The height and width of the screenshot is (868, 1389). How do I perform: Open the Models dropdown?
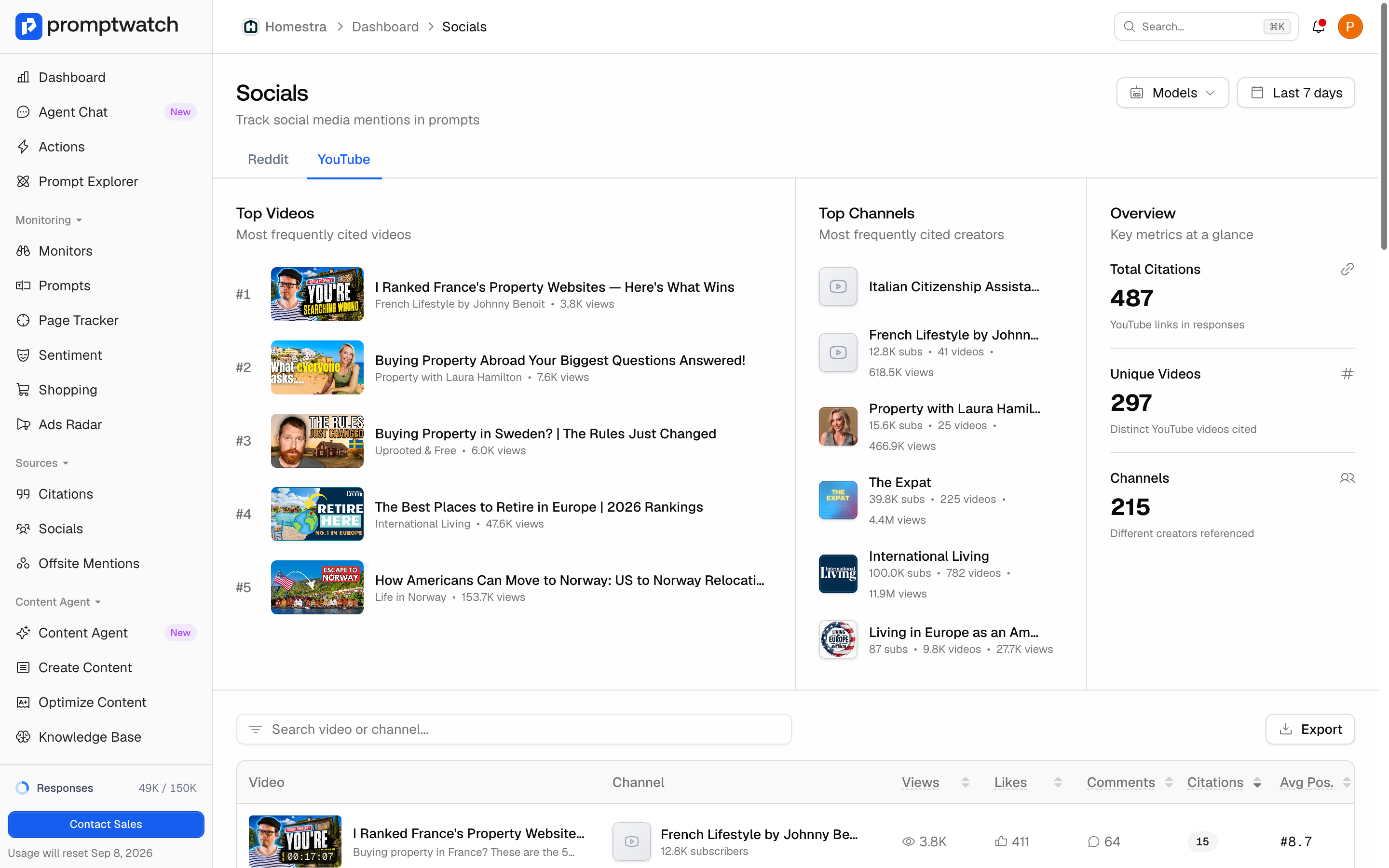(1172, 93)
